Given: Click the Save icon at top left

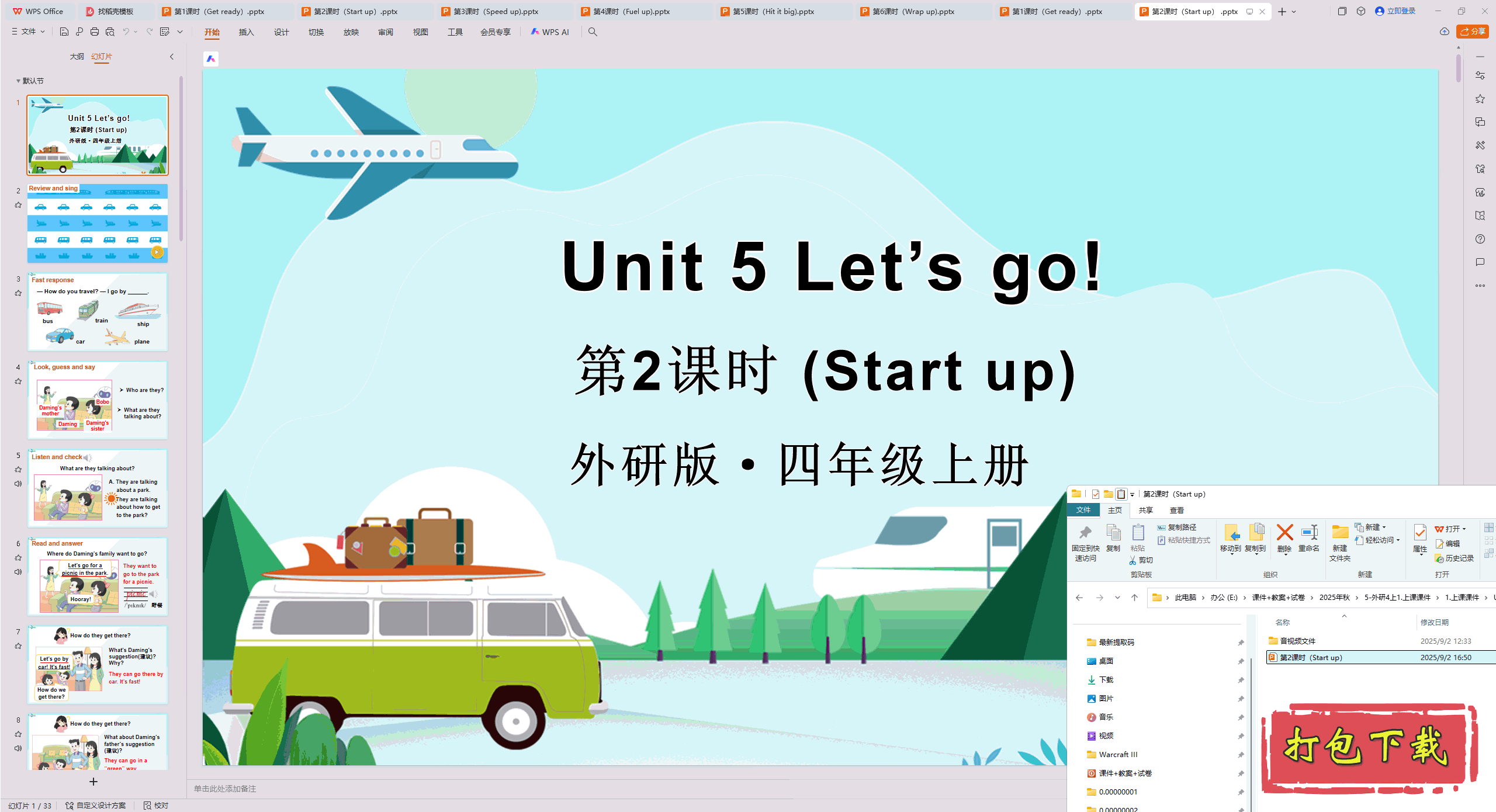Looking at the screenshot, I should click(64, 32).
